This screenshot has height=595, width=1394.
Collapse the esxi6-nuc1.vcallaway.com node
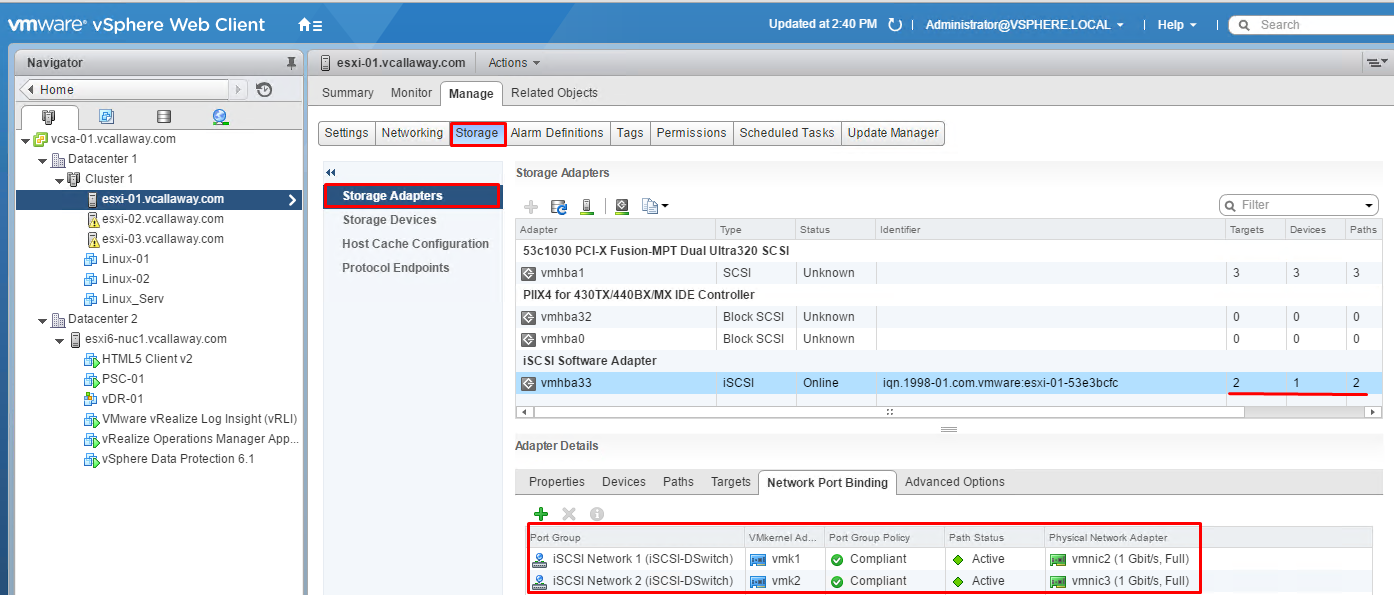coord(59,340)
